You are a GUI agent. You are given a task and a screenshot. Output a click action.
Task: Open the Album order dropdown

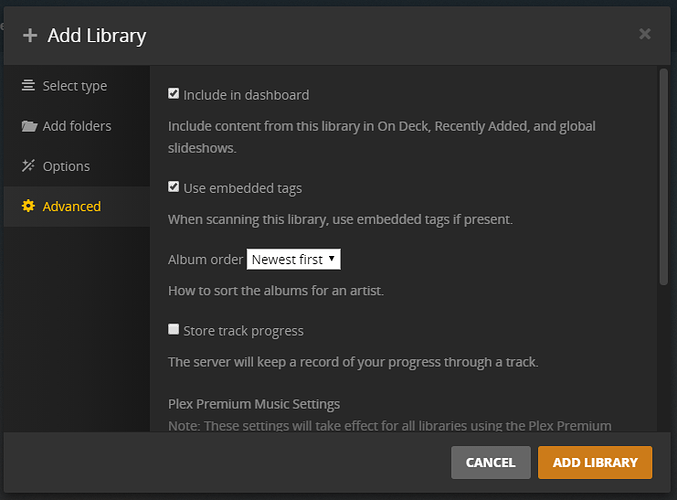[x=293, y=259]
